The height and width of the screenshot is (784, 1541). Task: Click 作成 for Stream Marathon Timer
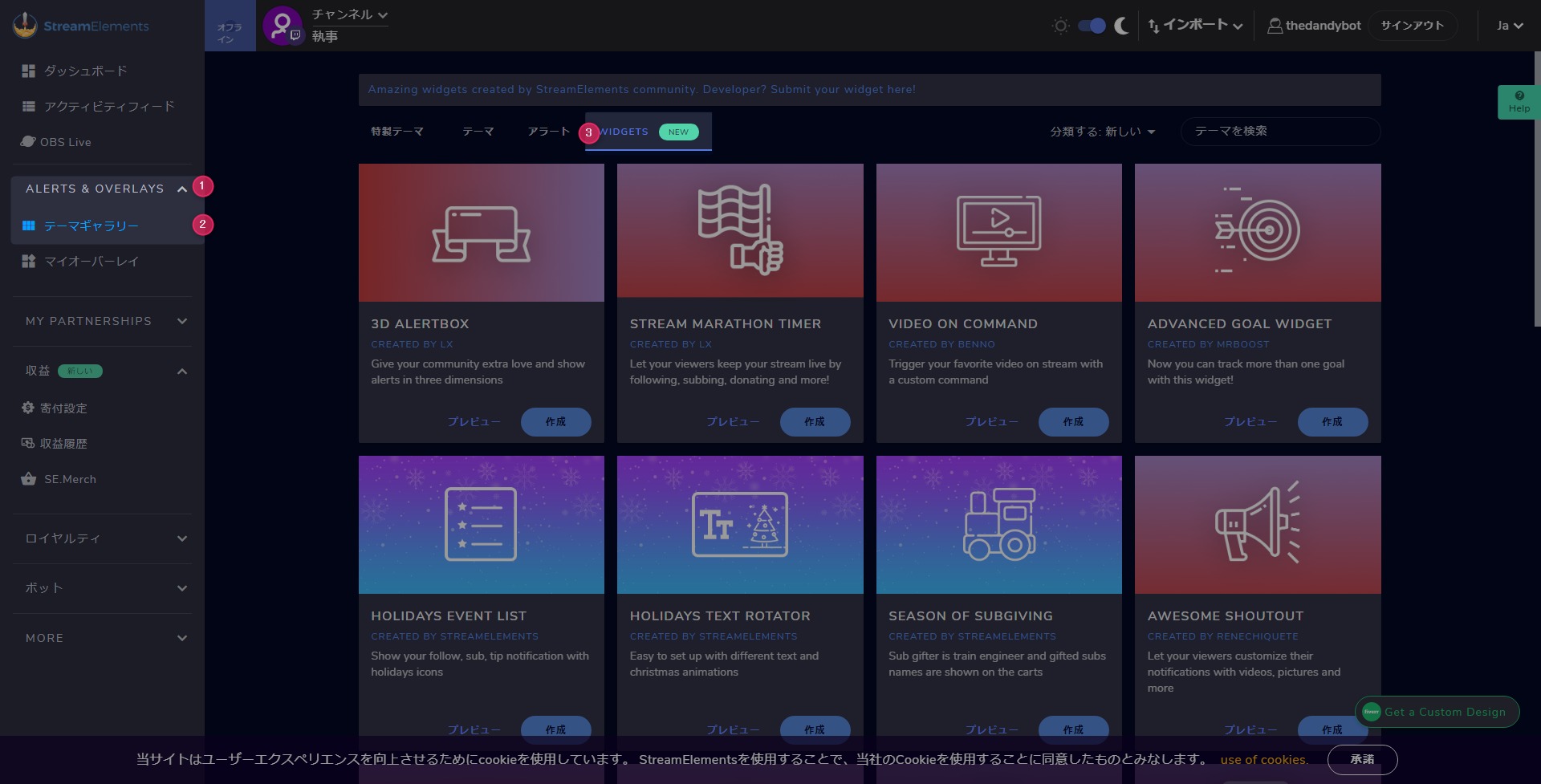[x=815, y=422]
